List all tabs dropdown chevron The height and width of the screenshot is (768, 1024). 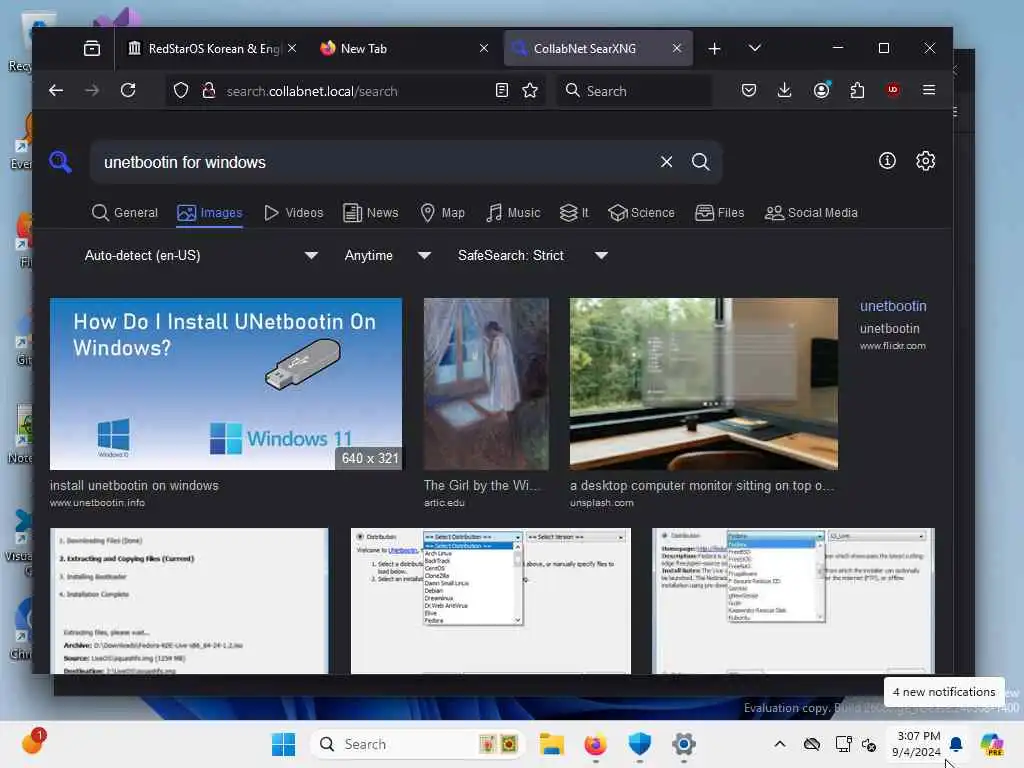click(x=754, y=48)
